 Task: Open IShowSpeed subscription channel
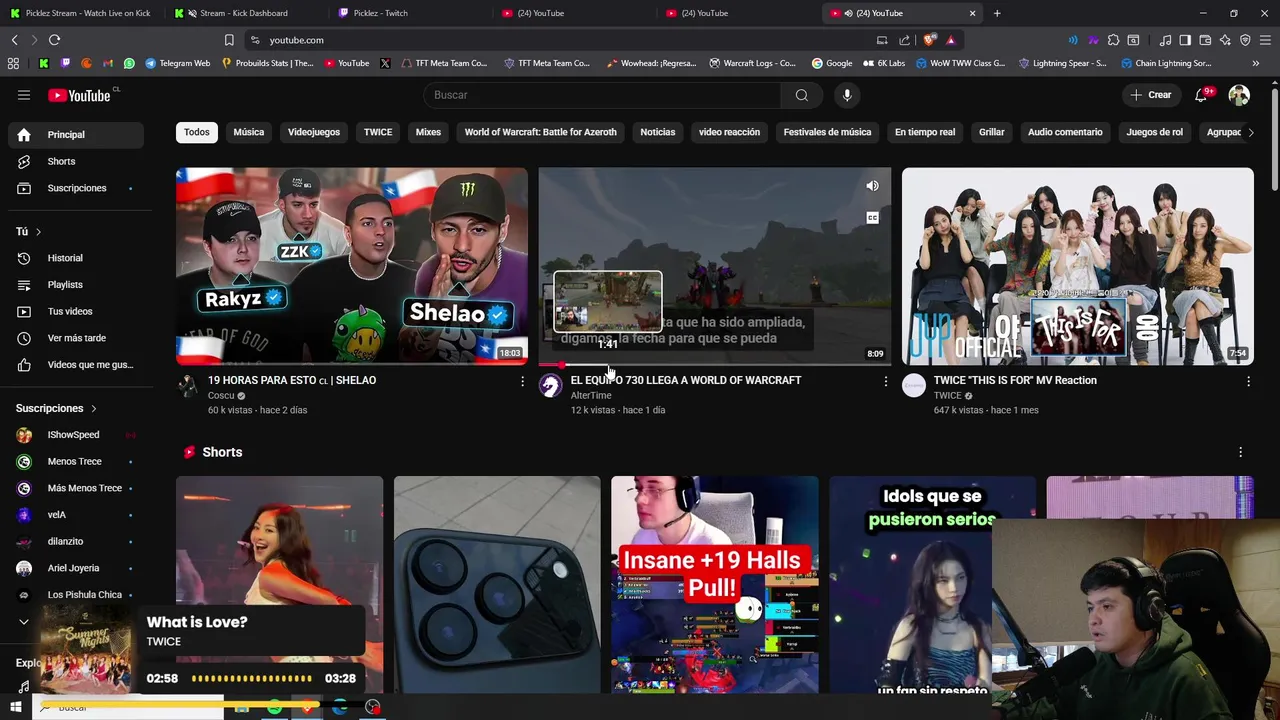coord(76,435)
